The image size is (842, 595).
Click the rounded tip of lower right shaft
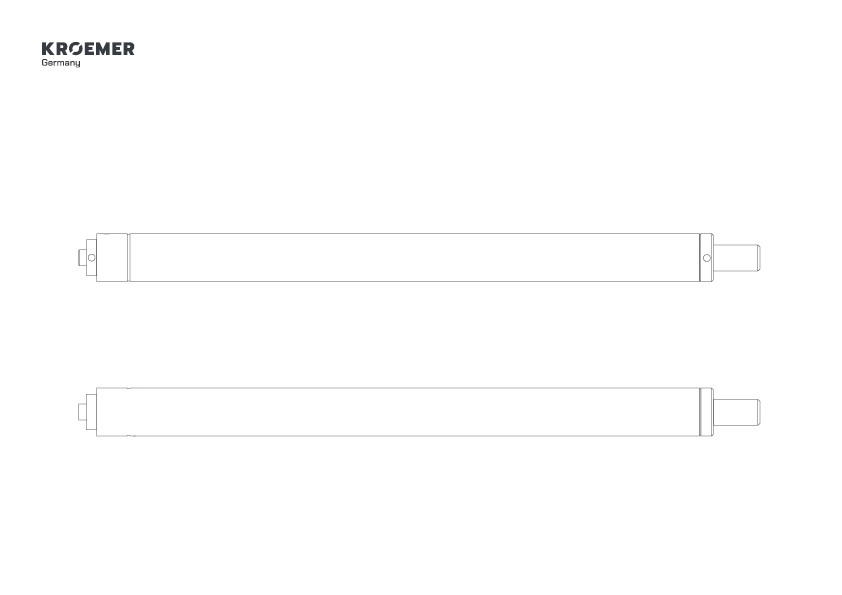point(758,412)
